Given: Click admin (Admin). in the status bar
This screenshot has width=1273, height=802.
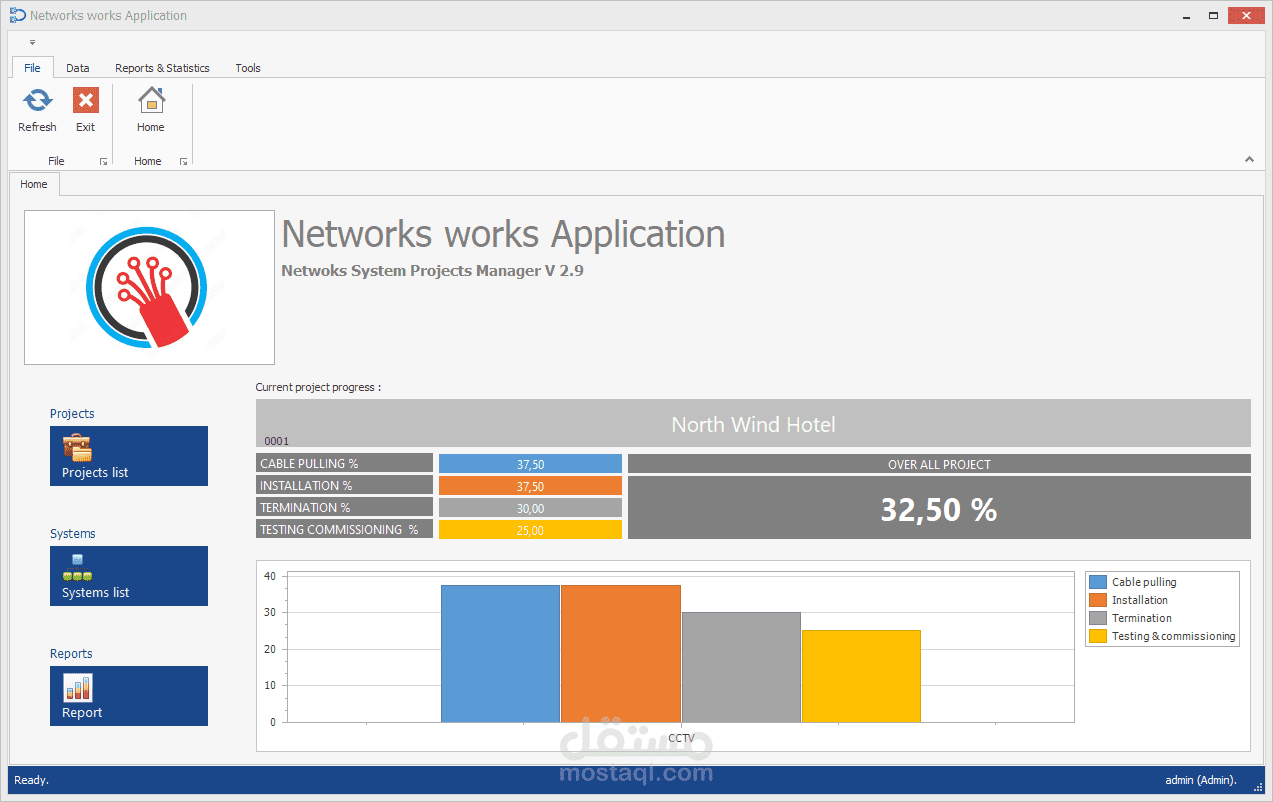Looking at the screenshot, I should (1201, 780).
